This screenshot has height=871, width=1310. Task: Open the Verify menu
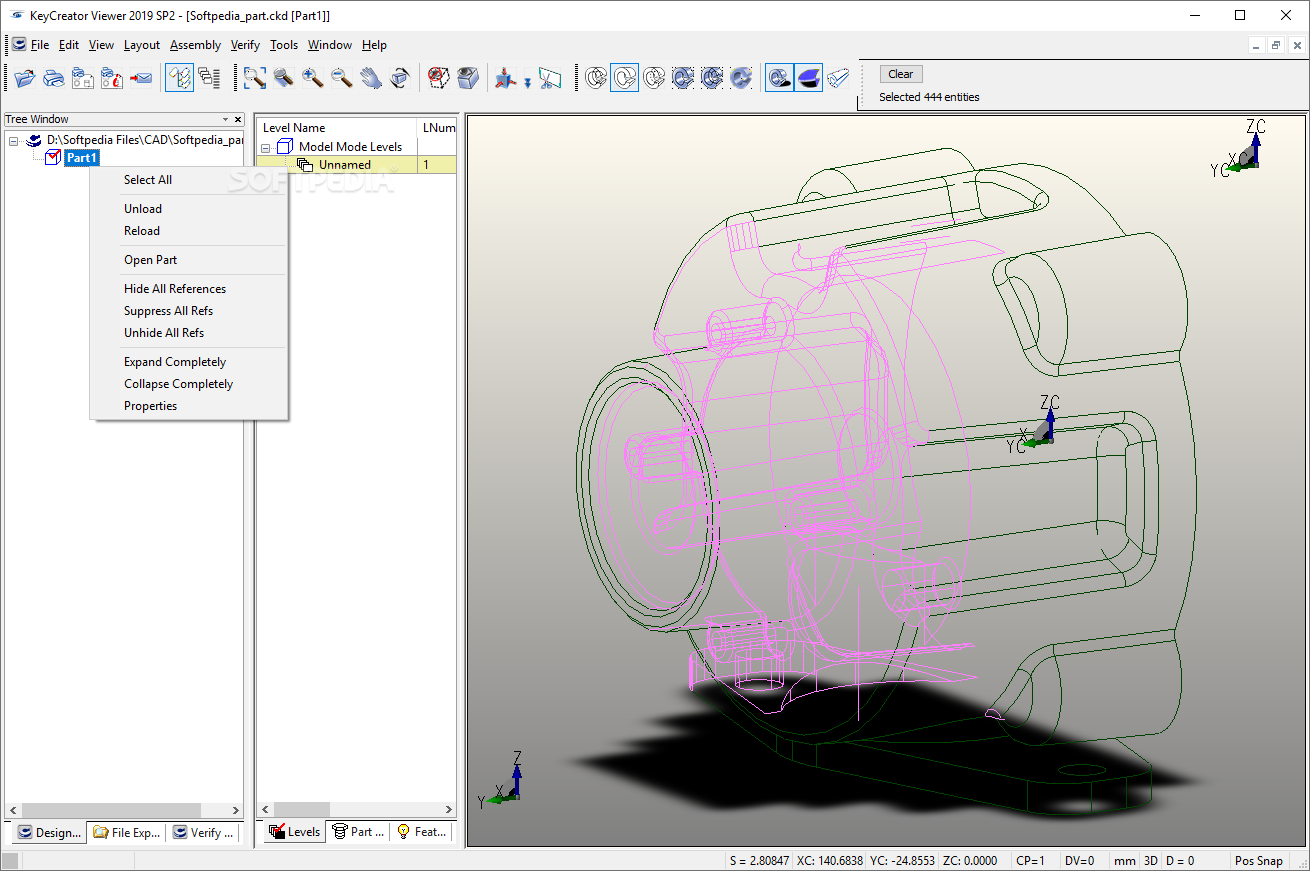[x=245, y=45]
